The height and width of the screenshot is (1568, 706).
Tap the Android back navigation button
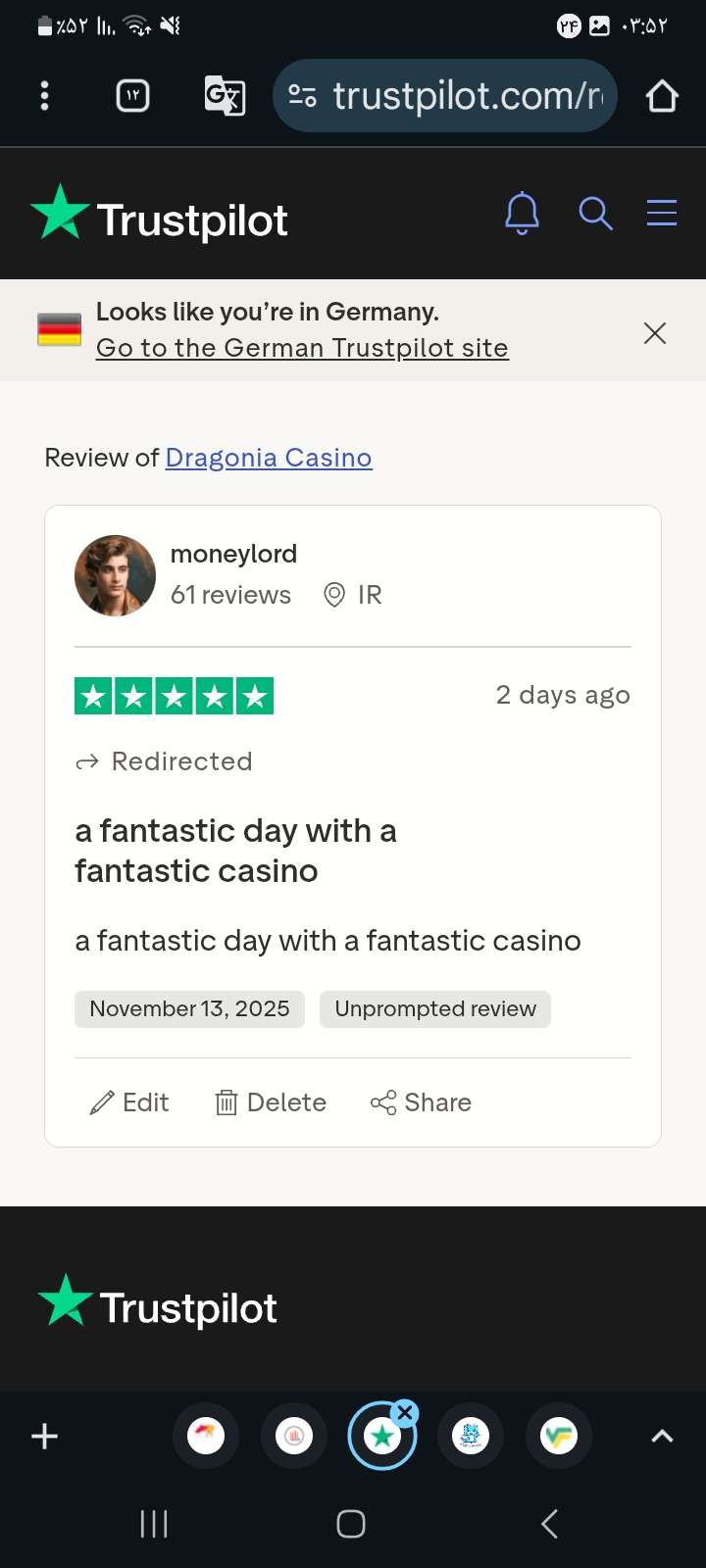point(550,1524)
